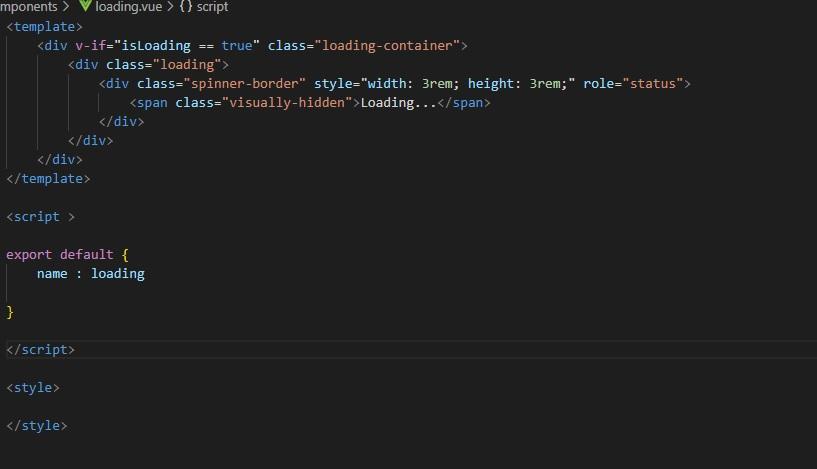
Task: Click the Vue icon beside loading.vue breadcrumb
Action: 85,6
